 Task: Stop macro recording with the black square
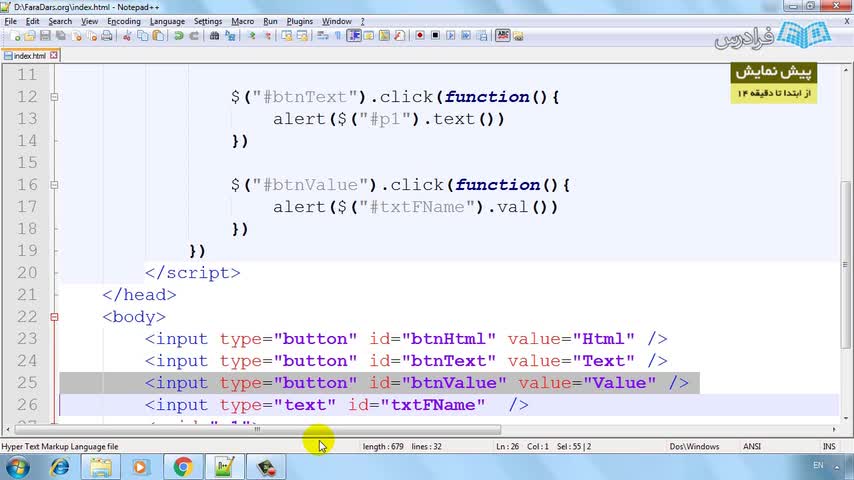coord(435,36)
